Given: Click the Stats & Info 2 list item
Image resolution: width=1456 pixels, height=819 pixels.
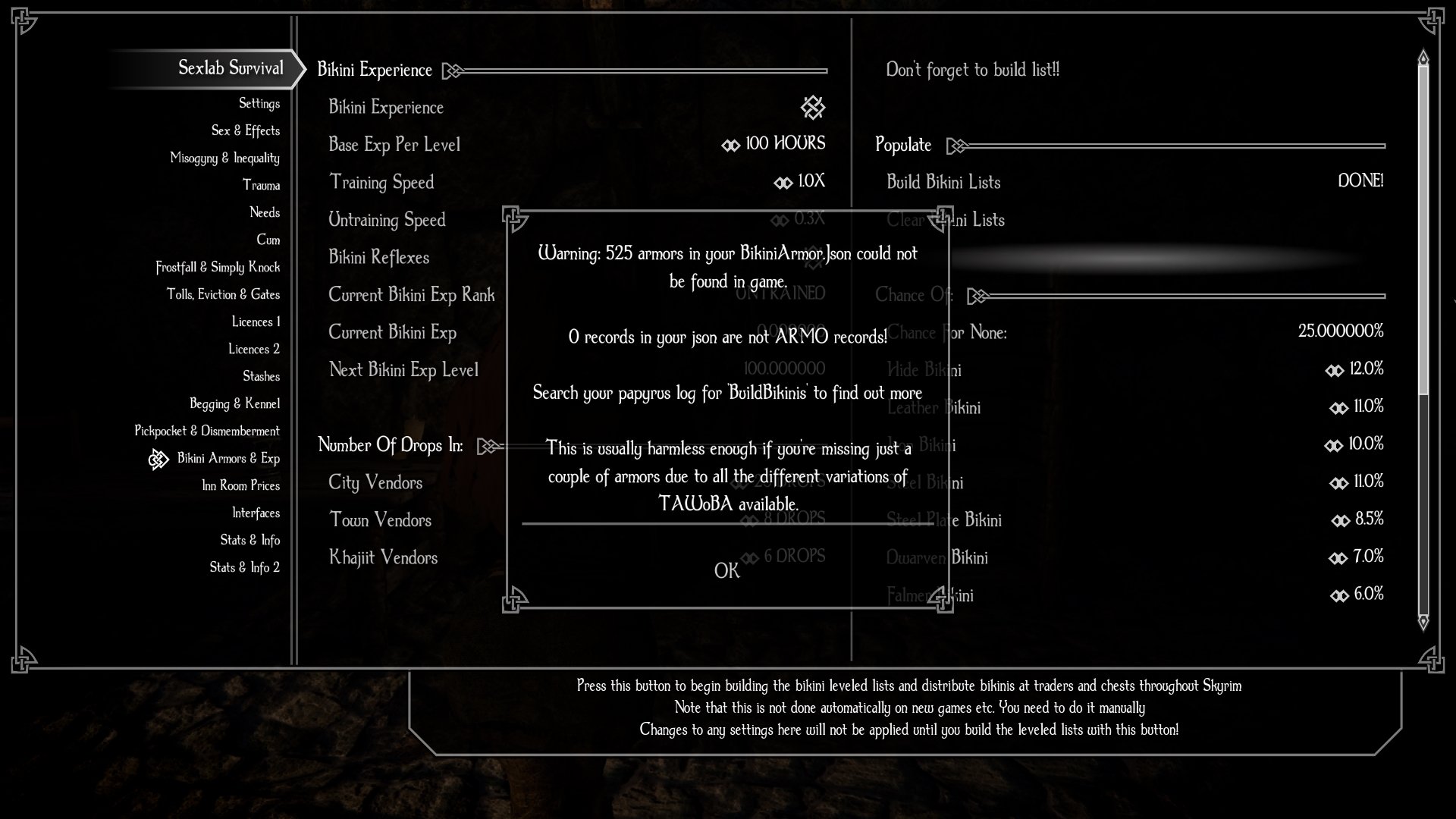Looking at the screenshot, I should click(x=243, y=566).
